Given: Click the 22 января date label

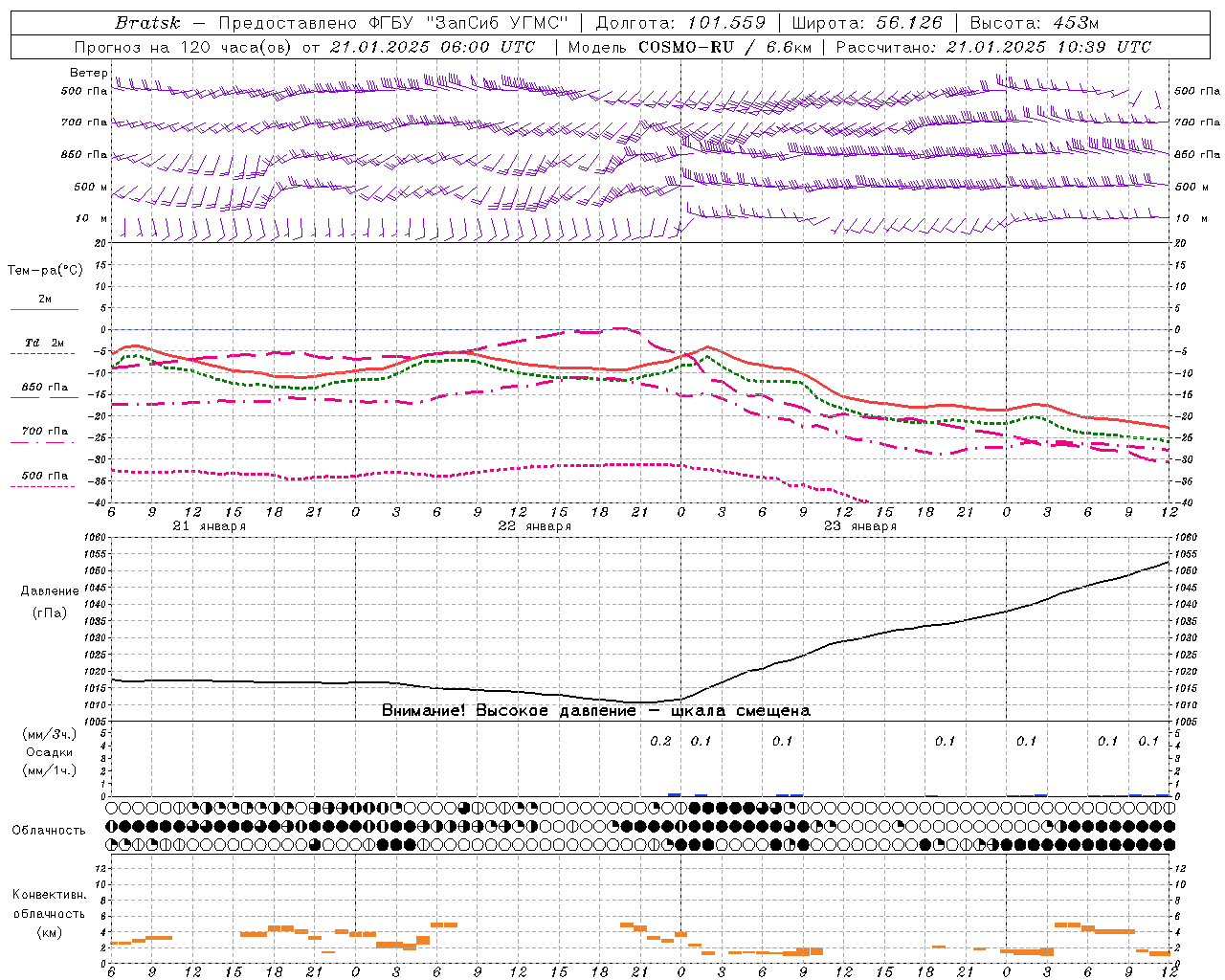Looking at the screenshot, I should 534,526.
